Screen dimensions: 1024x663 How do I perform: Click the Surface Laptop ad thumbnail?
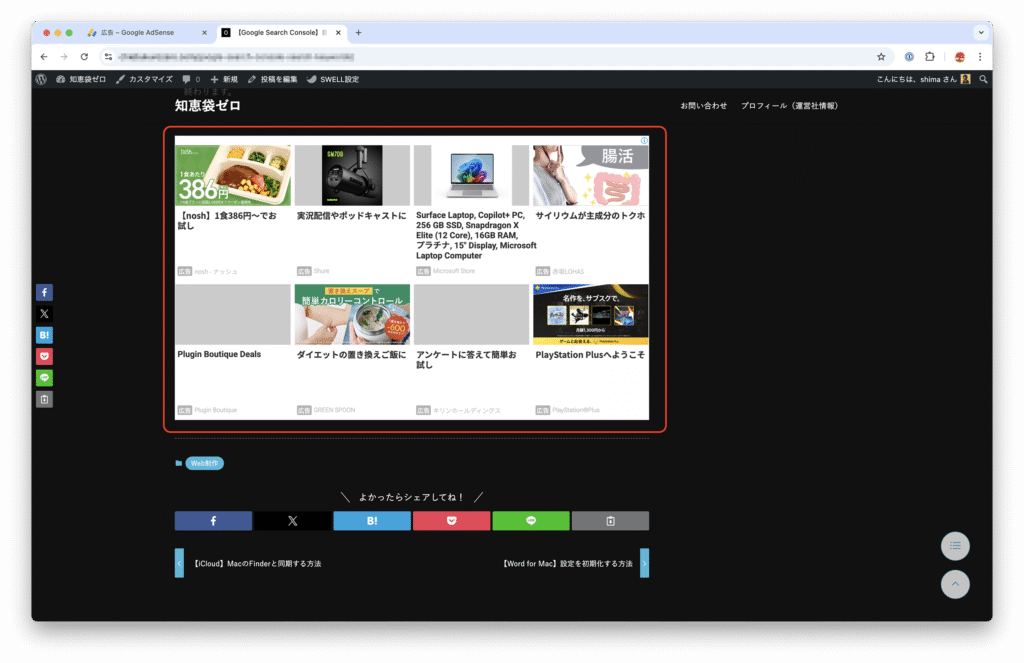click(x=472, y=175)
